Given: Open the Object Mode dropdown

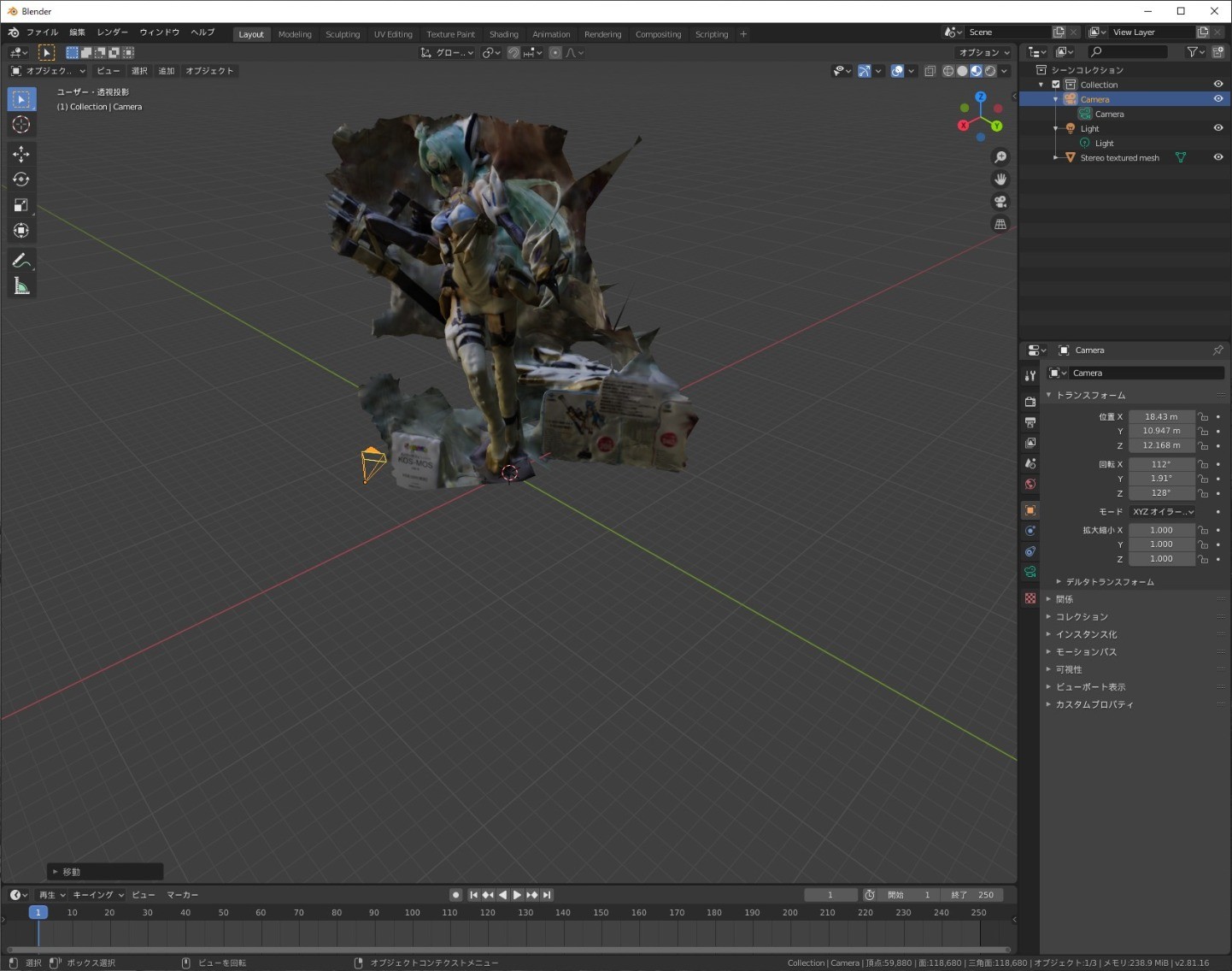Looking at the screenshot, I should point(48,71).
